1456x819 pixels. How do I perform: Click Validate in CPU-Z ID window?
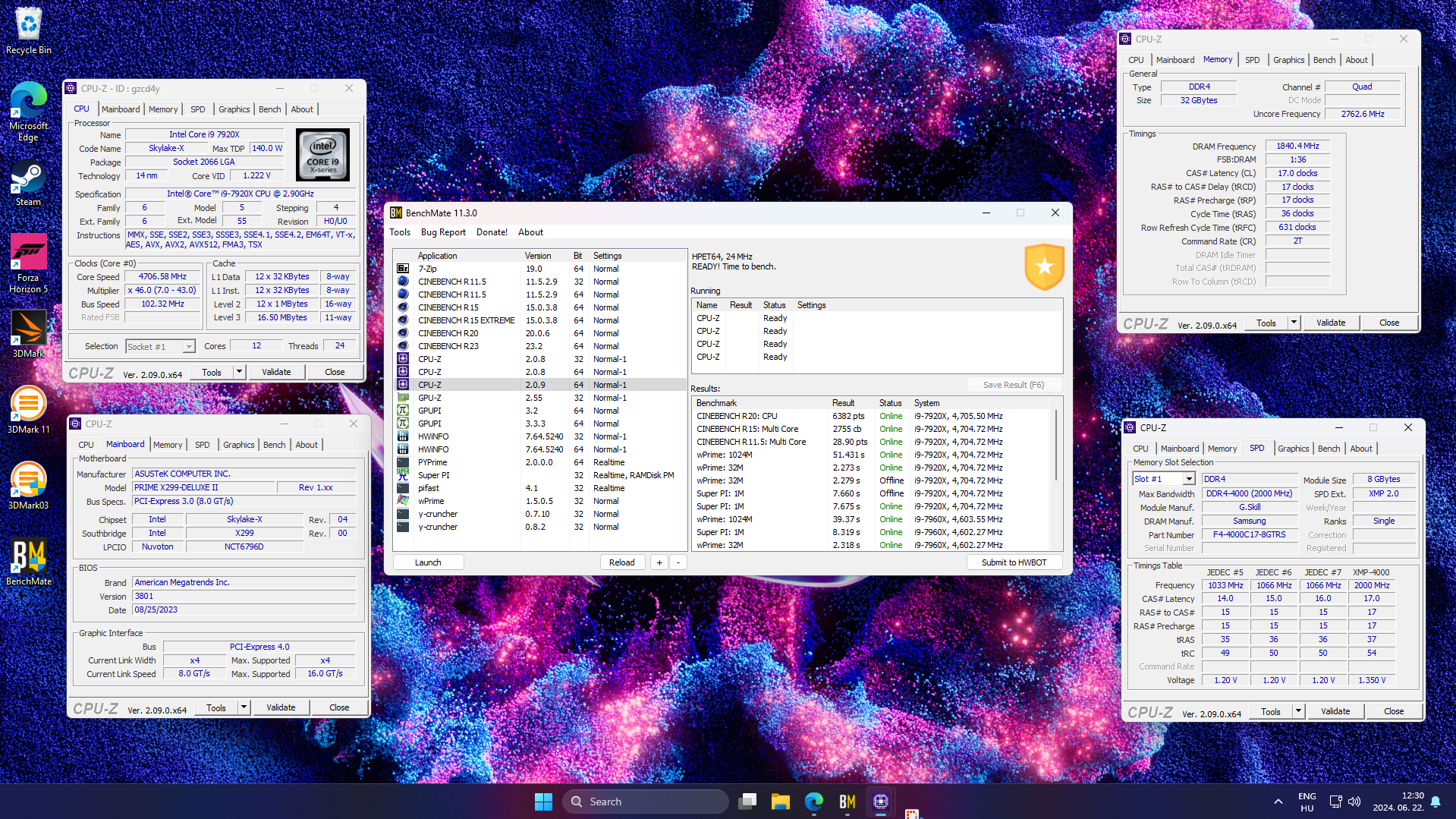coord(276,372)
